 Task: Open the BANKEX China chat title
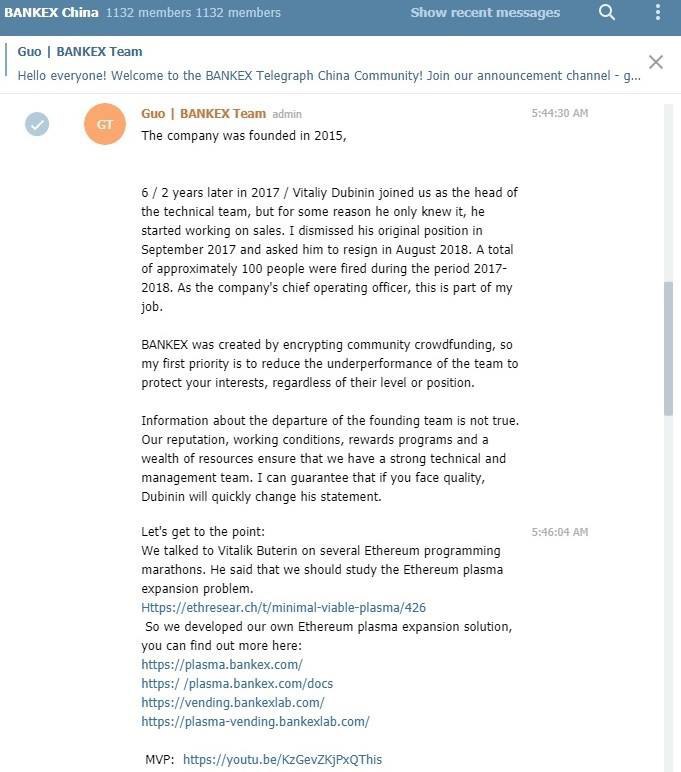51,13
